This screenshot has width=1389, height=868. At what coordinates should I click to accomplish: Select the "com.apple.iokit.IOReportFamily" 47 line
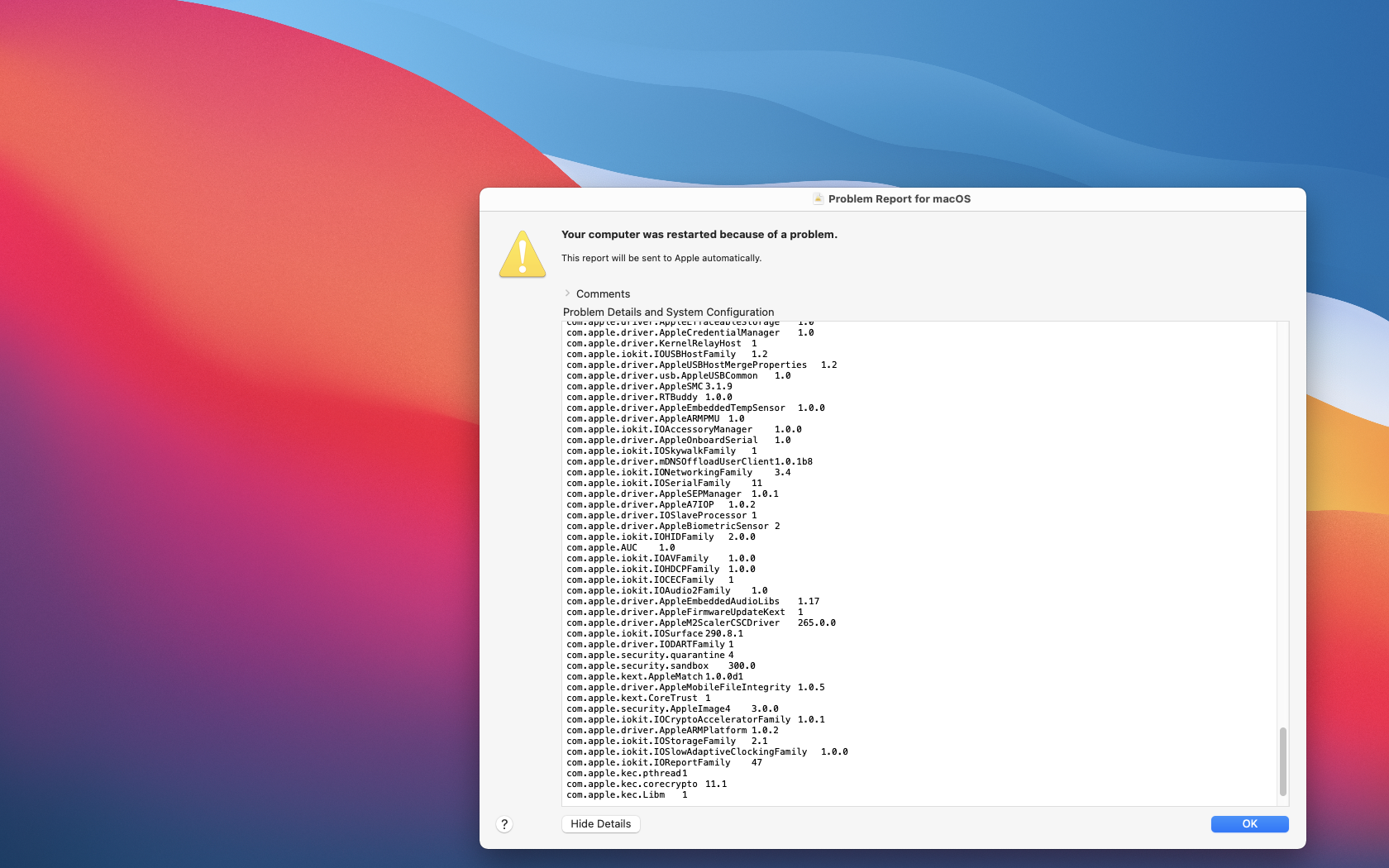tap(665, 763)
